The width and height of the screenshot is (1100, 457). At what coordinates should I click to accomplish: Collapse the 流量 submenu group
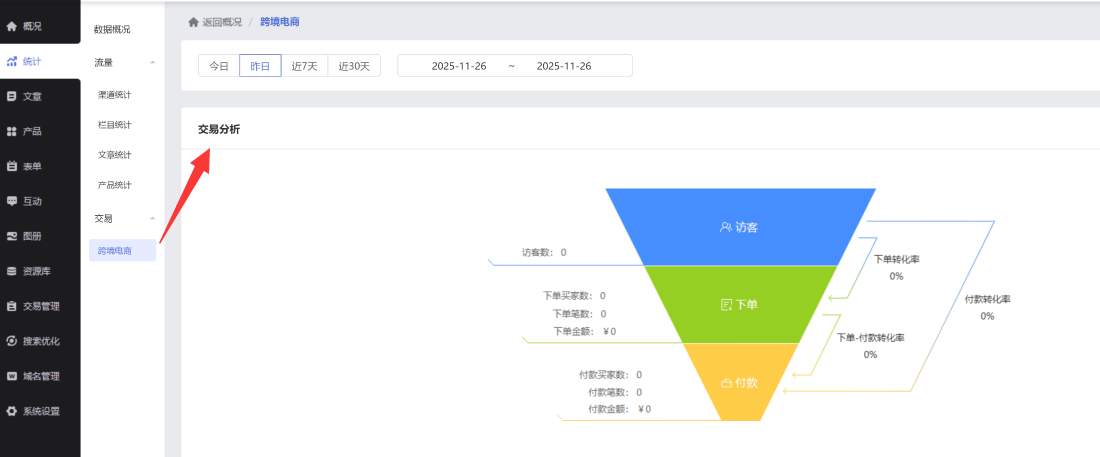[x=152, y=63]
